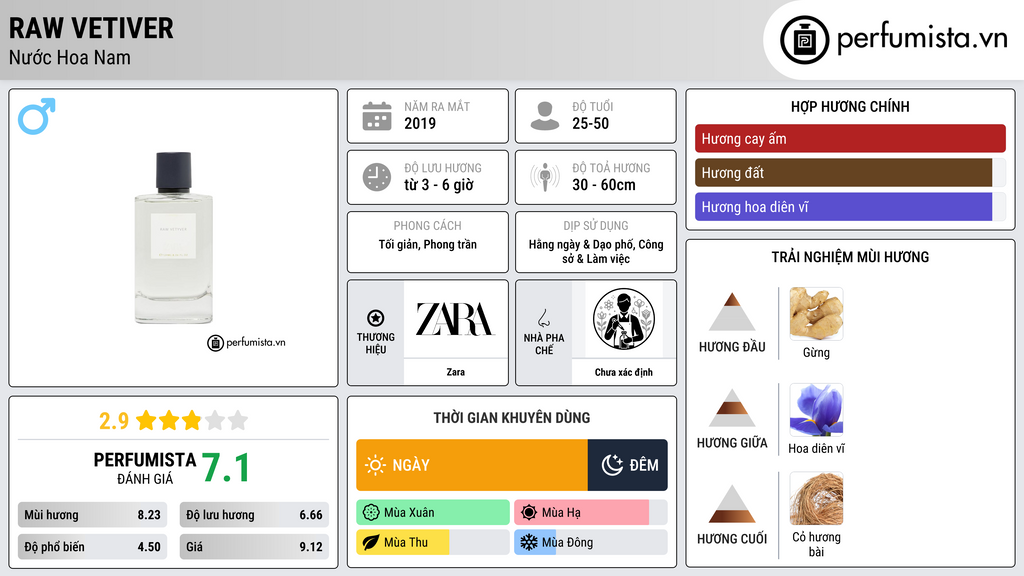
Task: Click the spring flower icon Mùa Xuân
Action: click(371, 513)
